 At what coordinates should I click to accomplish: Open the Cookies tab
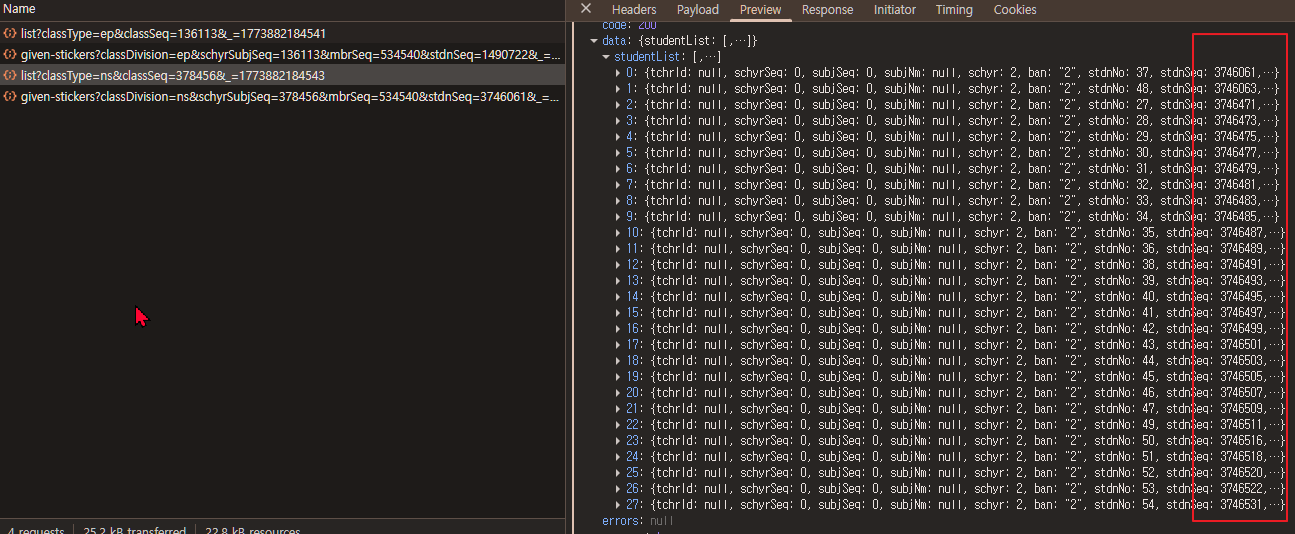(1014, 10)
